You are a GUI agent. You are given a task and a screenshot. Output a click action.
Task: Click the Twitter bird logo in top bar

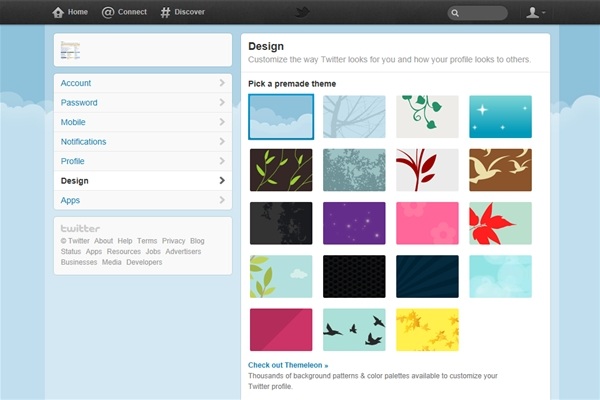tap(302, 12)
